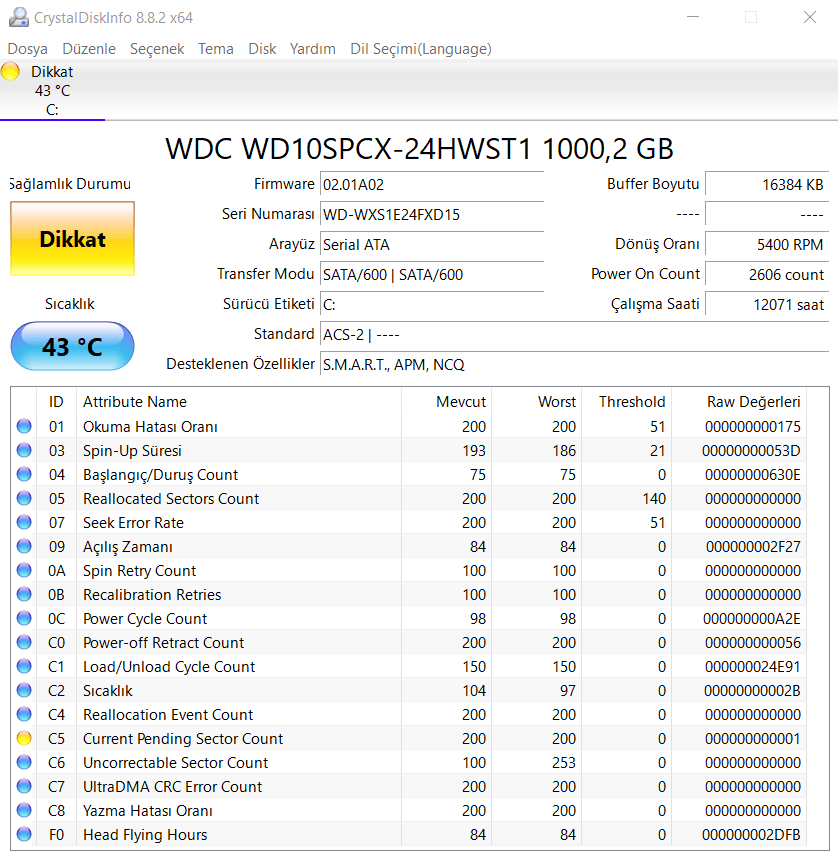Click the yellow Dikkat health status button
The height and width of the screenshot is (861, 838).
(72, 238)
